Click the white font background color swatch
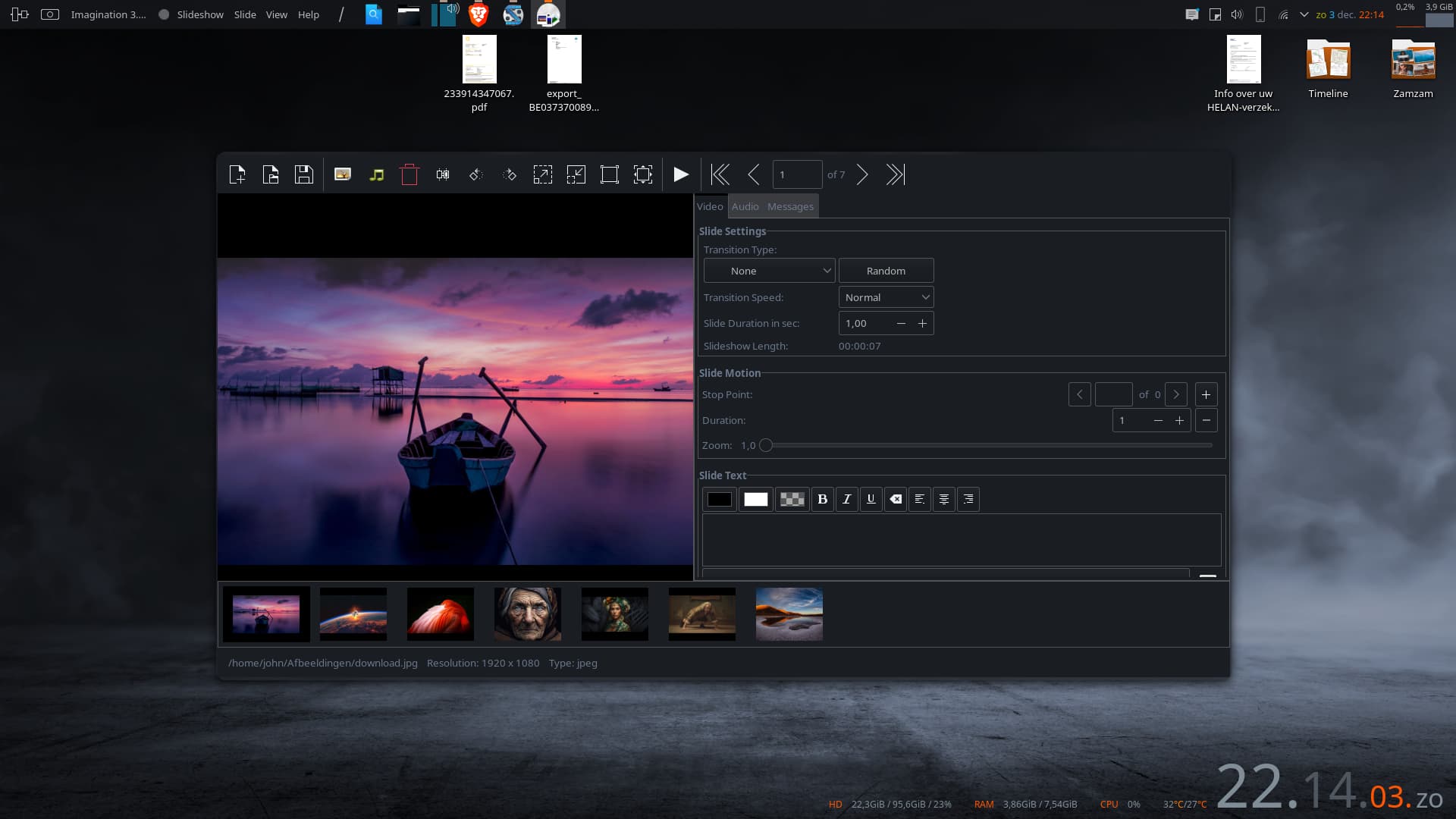The image size is (1456, 819). [x=755, y=499]
